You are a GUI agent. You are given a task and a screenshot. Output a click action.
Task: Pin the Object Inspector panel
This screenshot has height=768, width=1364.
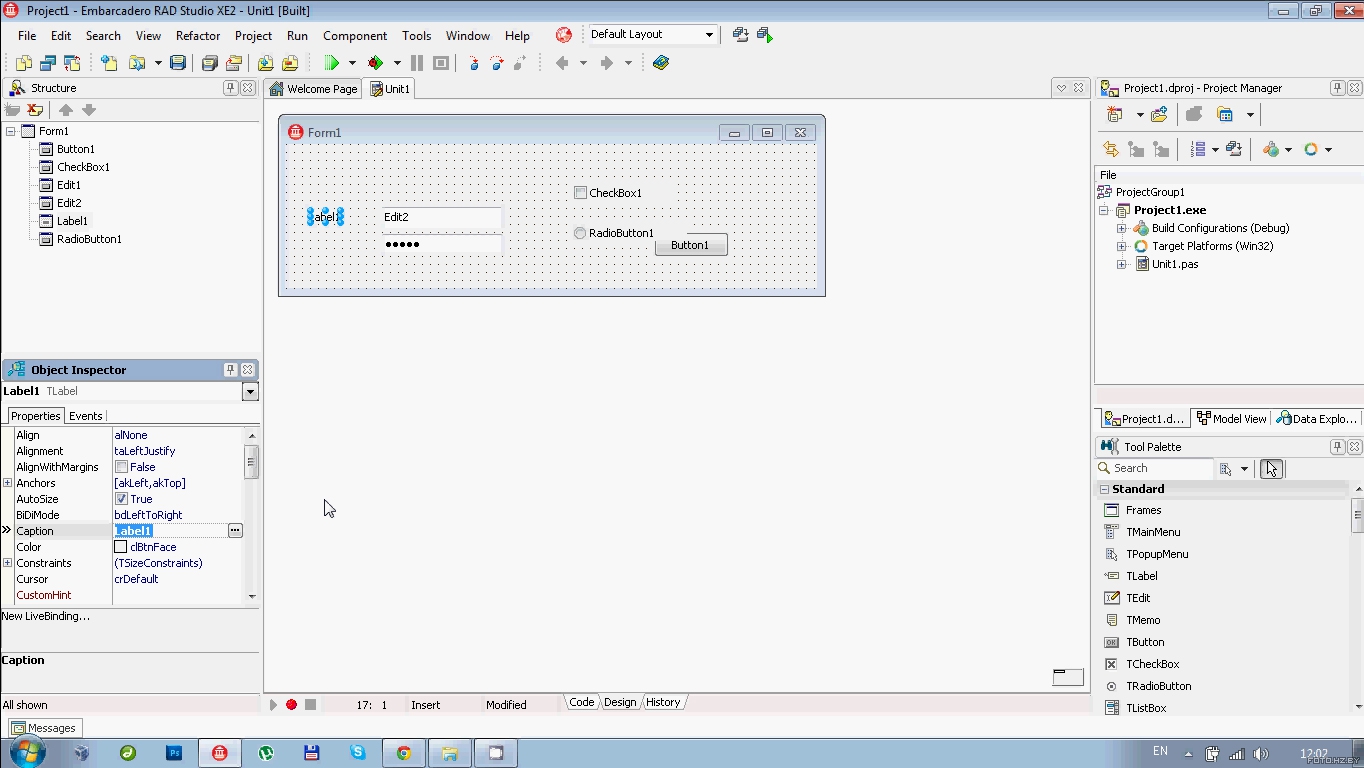[230, 369]
